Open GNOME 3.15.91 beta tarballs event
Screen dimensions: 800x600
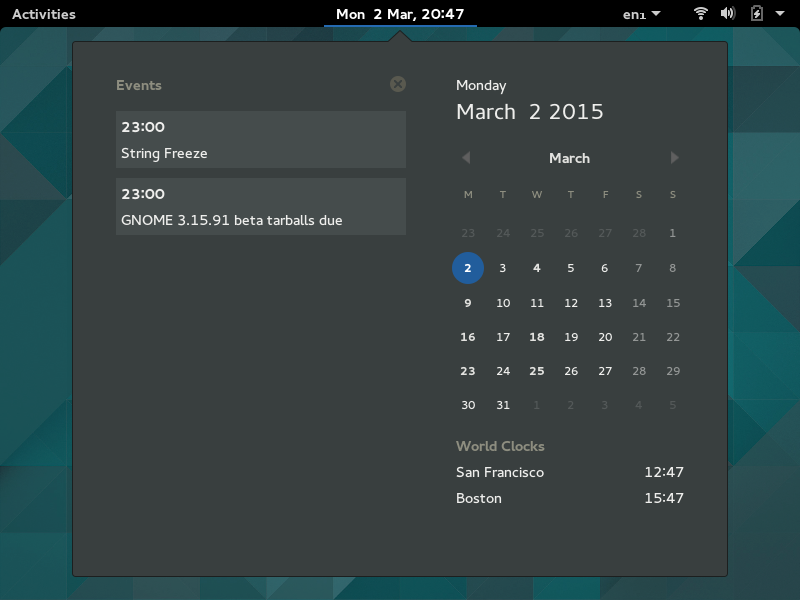(260, 207)
